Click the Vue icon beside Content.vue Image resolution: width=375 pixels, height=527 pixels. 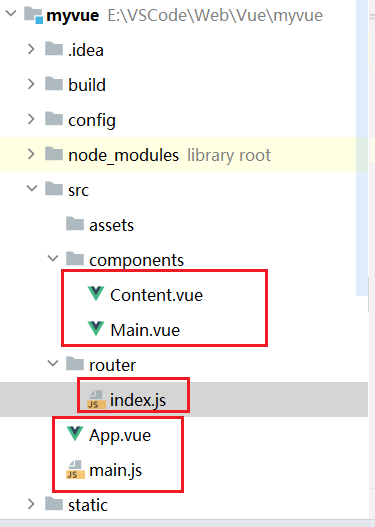pyautogui.click(x=96, y=294)
